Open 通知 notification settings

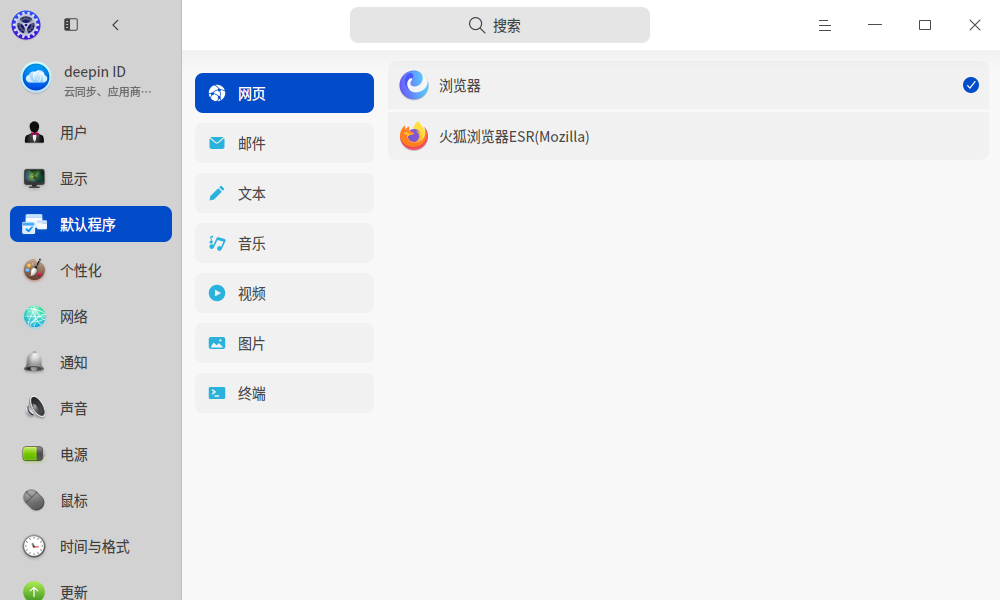click(x=91, y=362)
